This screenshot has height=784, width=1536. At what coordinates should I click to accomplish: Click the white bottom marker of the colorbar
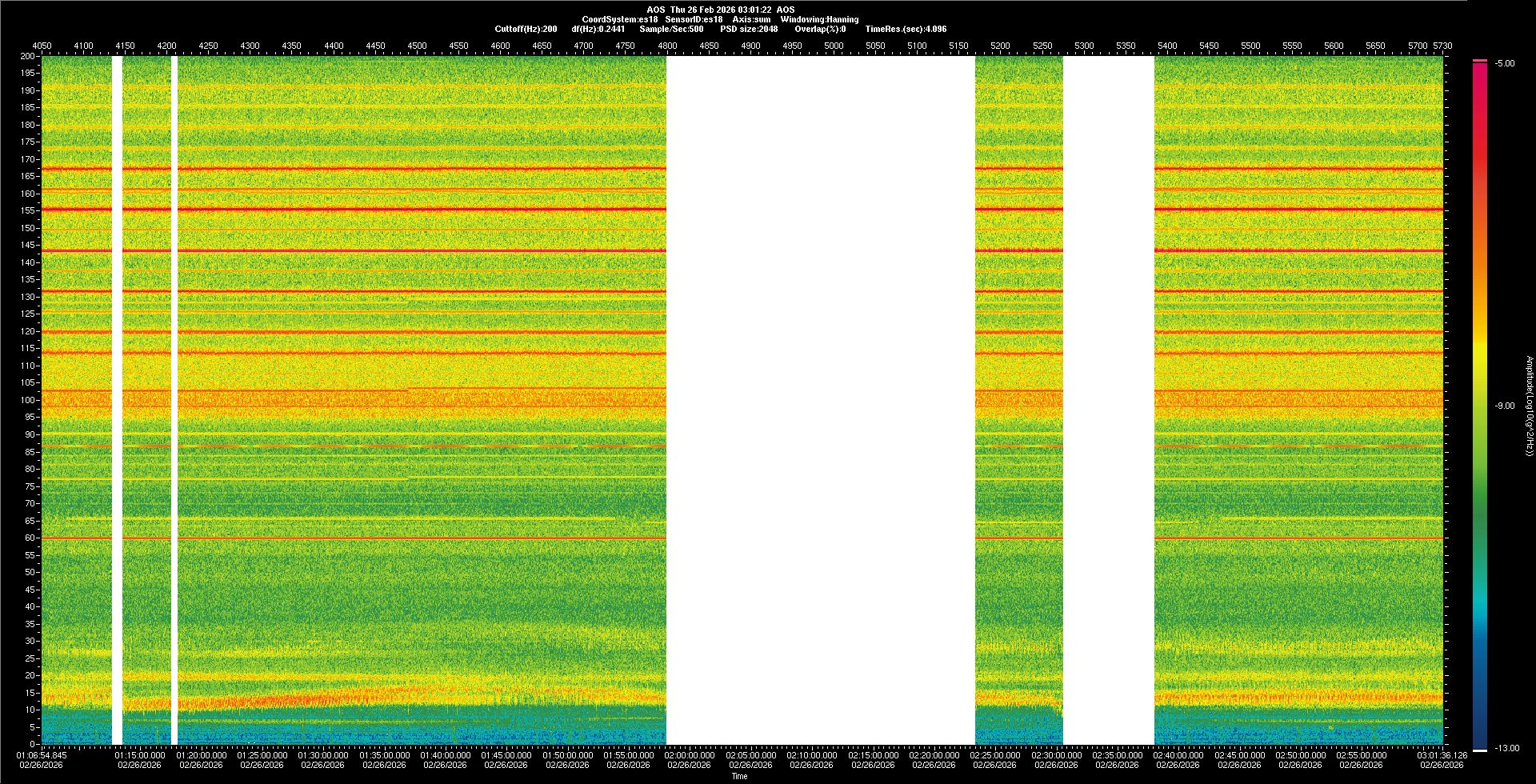(1479, 750)
